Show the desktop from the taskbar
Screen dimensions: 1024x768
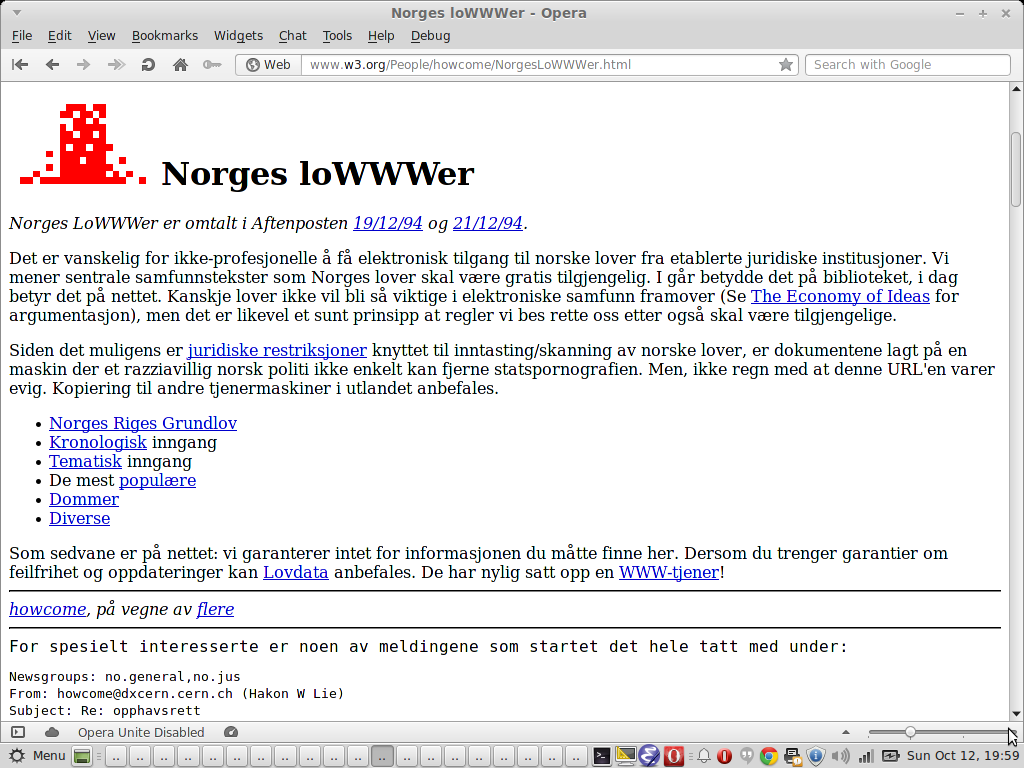click(x=82, y=756)
